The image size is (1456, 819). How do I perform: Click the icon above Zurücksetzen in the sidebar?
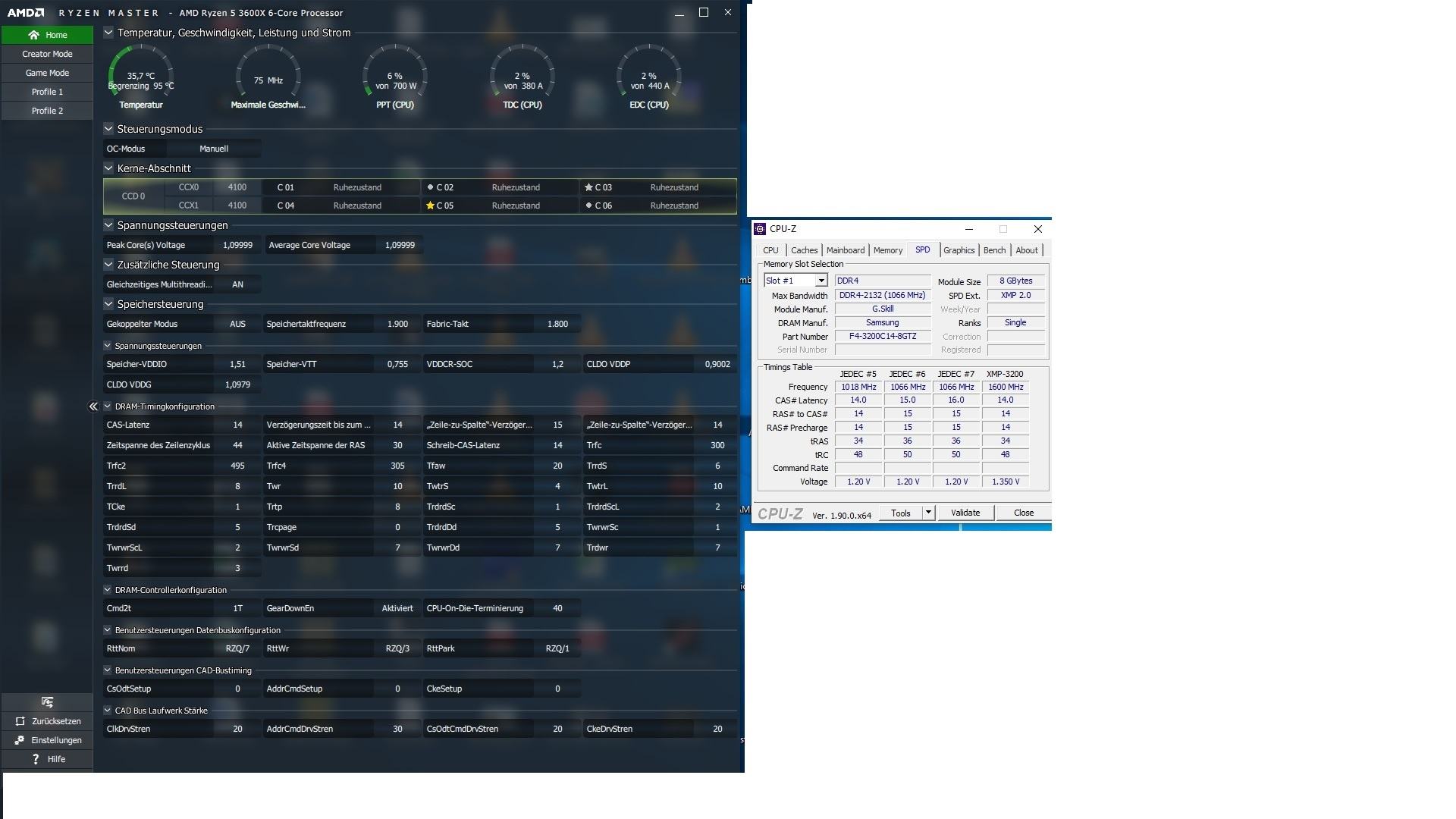pos(47,702)
